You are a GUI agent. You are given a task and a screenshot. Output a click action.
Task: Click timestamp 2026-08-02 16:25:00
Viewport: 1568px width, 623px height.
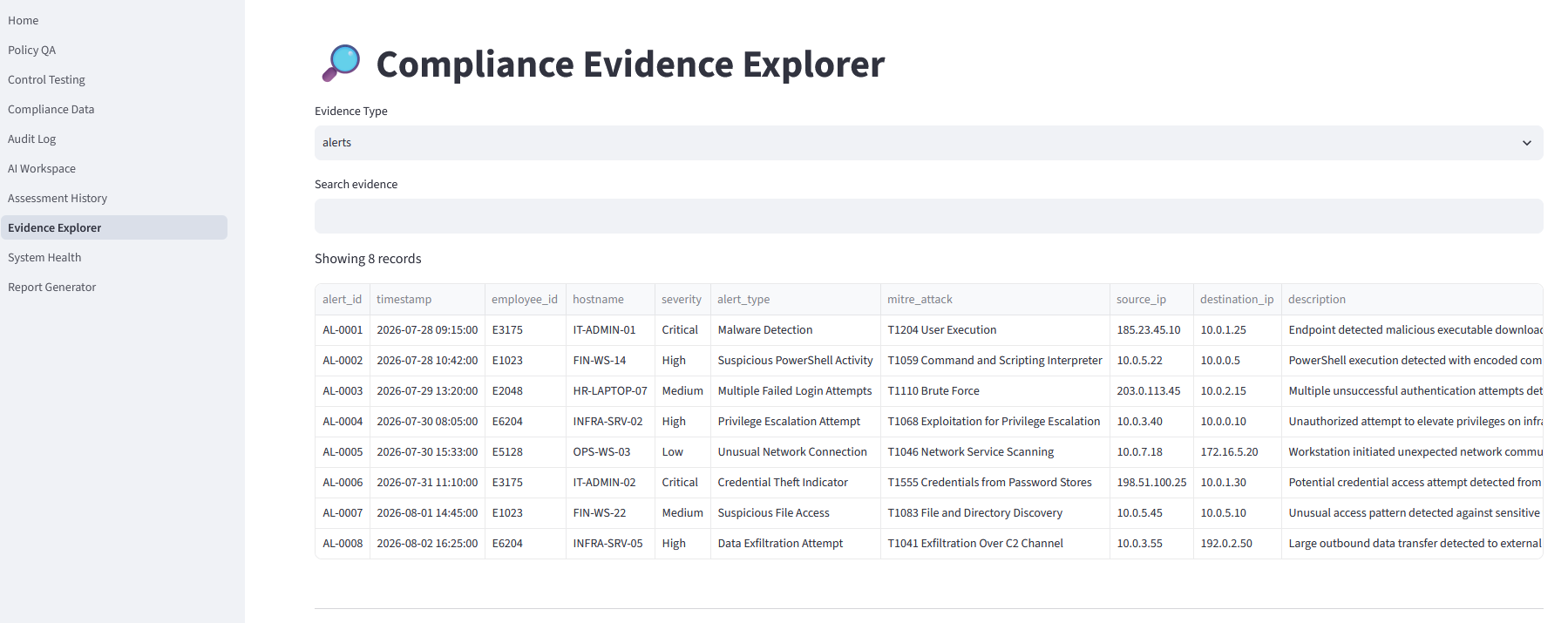[427, 544]
